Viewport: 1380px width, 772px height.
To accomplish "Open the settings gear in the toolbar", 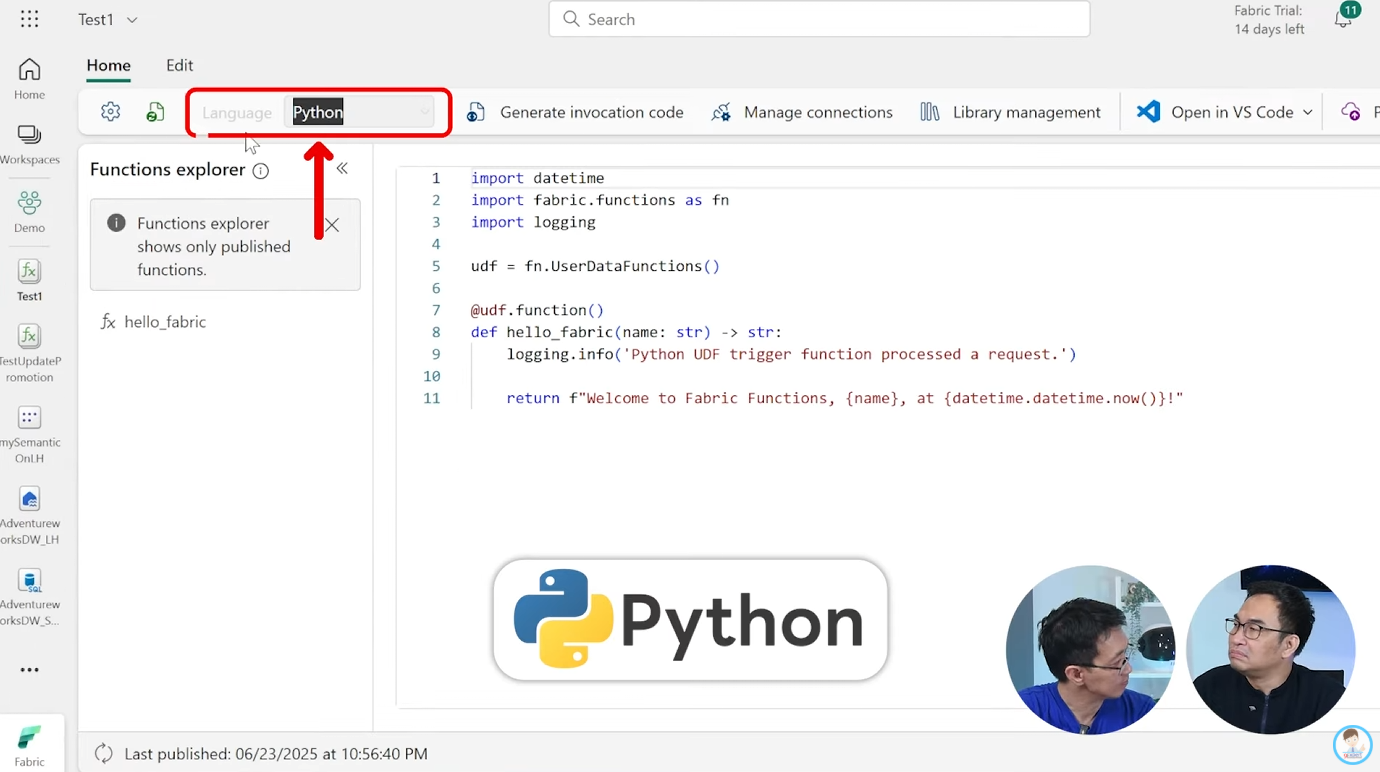I will (x=110, y=111).
